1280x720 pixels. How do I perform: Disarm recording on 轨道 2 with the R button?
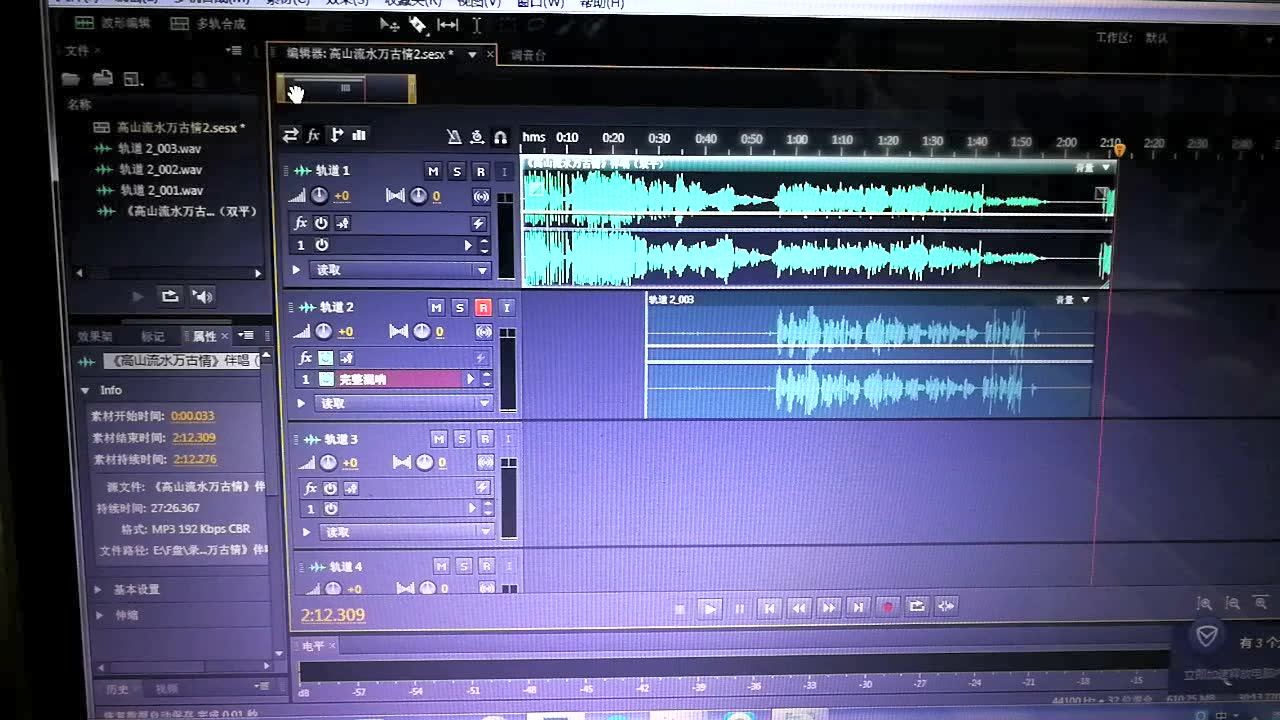click(x=483, y=307)
